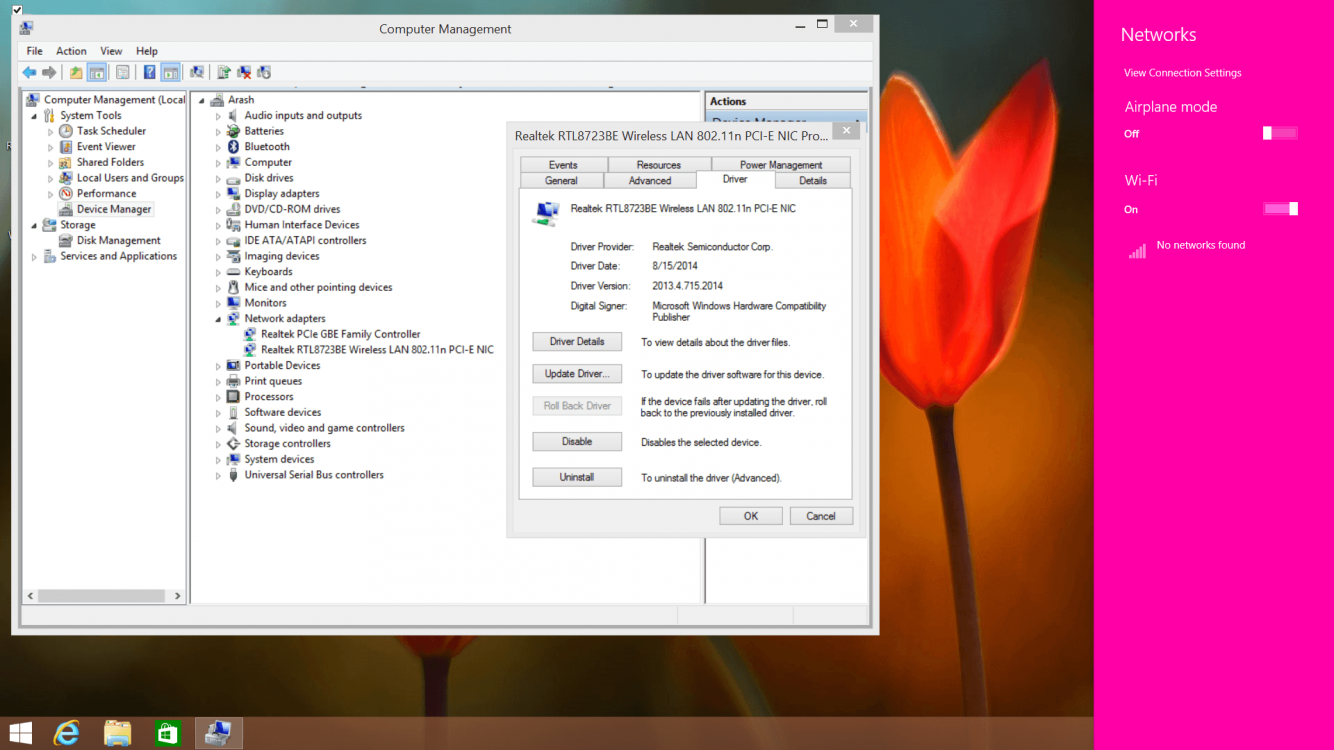Viewport: 1334px width, 750px height.
Task: Click OK in the properties dialog
Action: click(751, 516)
